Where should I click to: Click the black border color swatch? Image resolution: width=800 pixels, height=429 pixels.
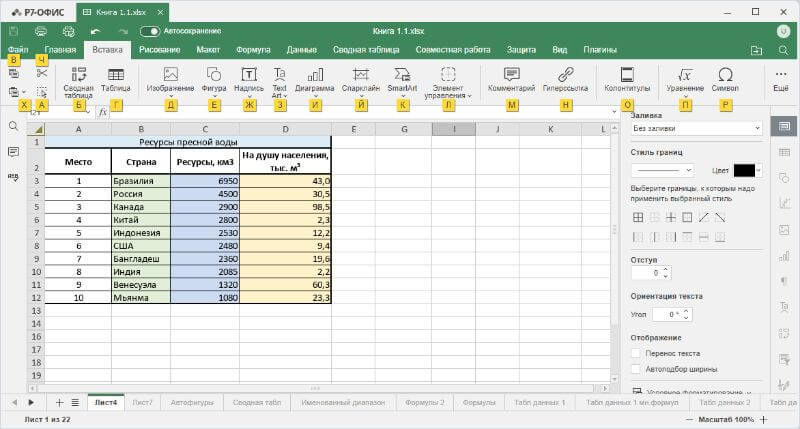click(744, 170)
